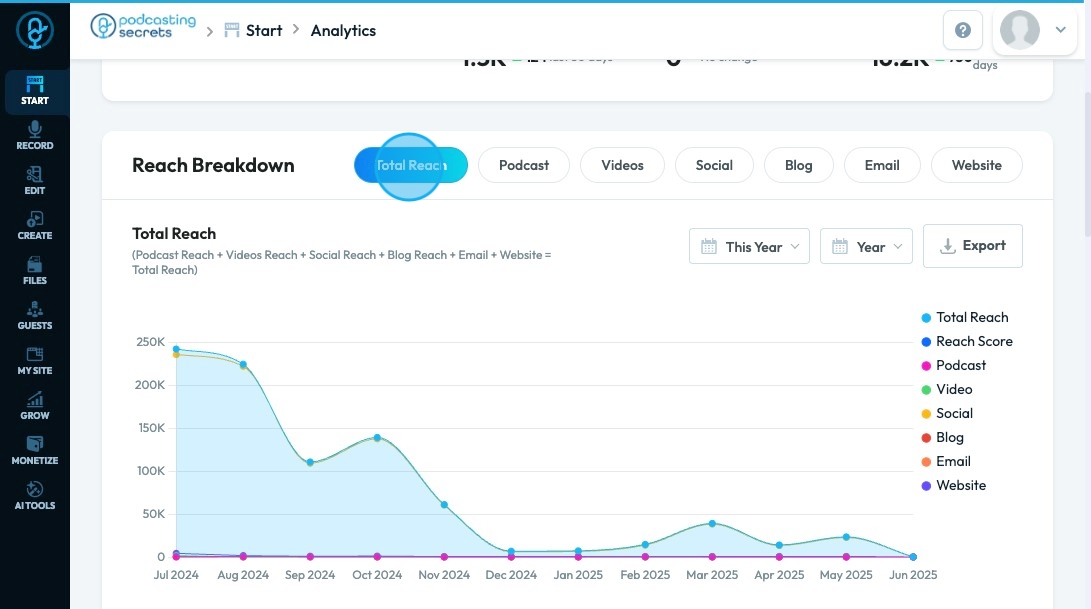This screenshot has width=1091, height=609.
Task: Click the Sep 2024 Total Reach data point
Action: point(310,462)
